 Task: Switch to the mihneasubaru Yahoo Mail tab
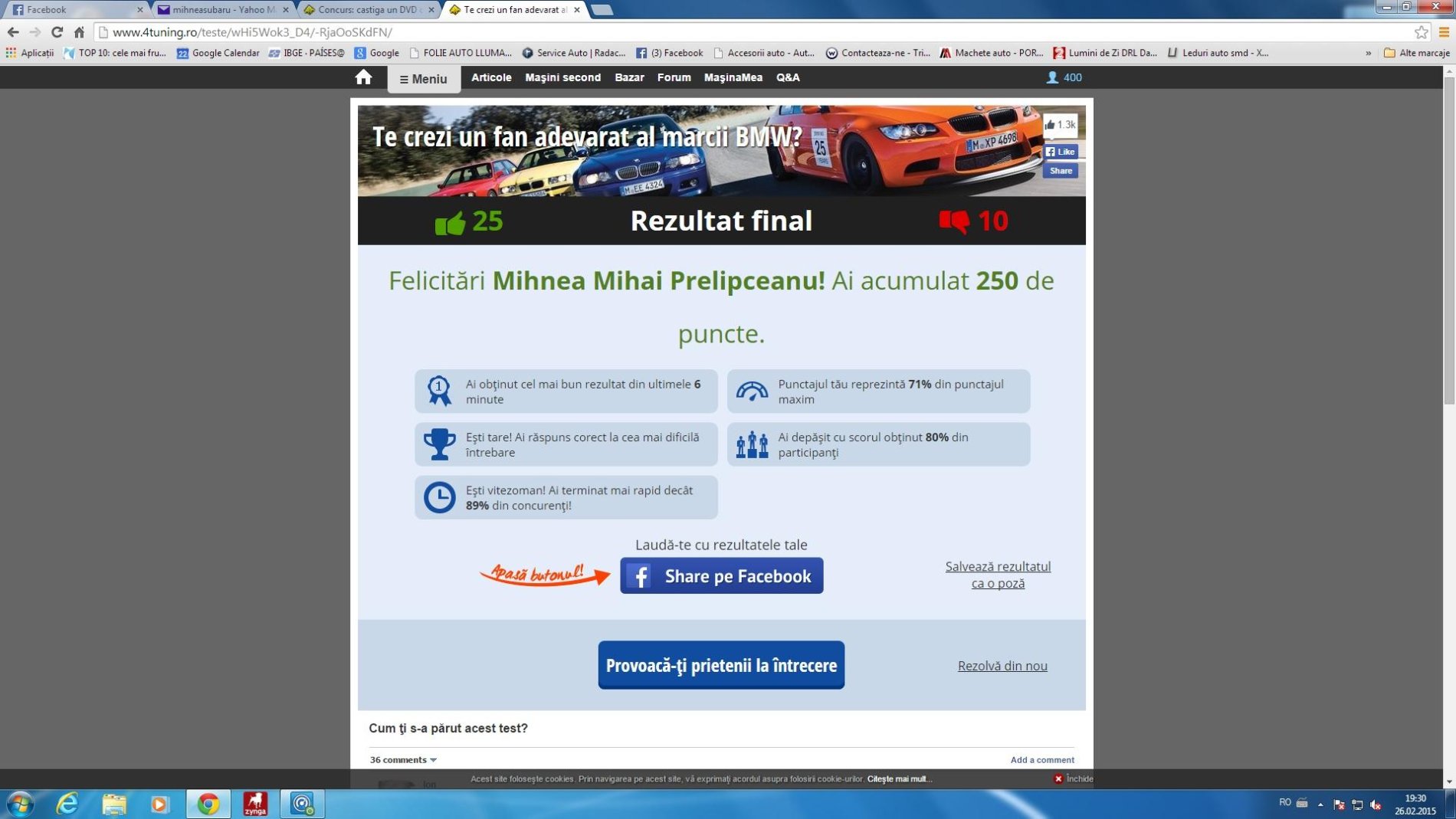tap(221, 10)
